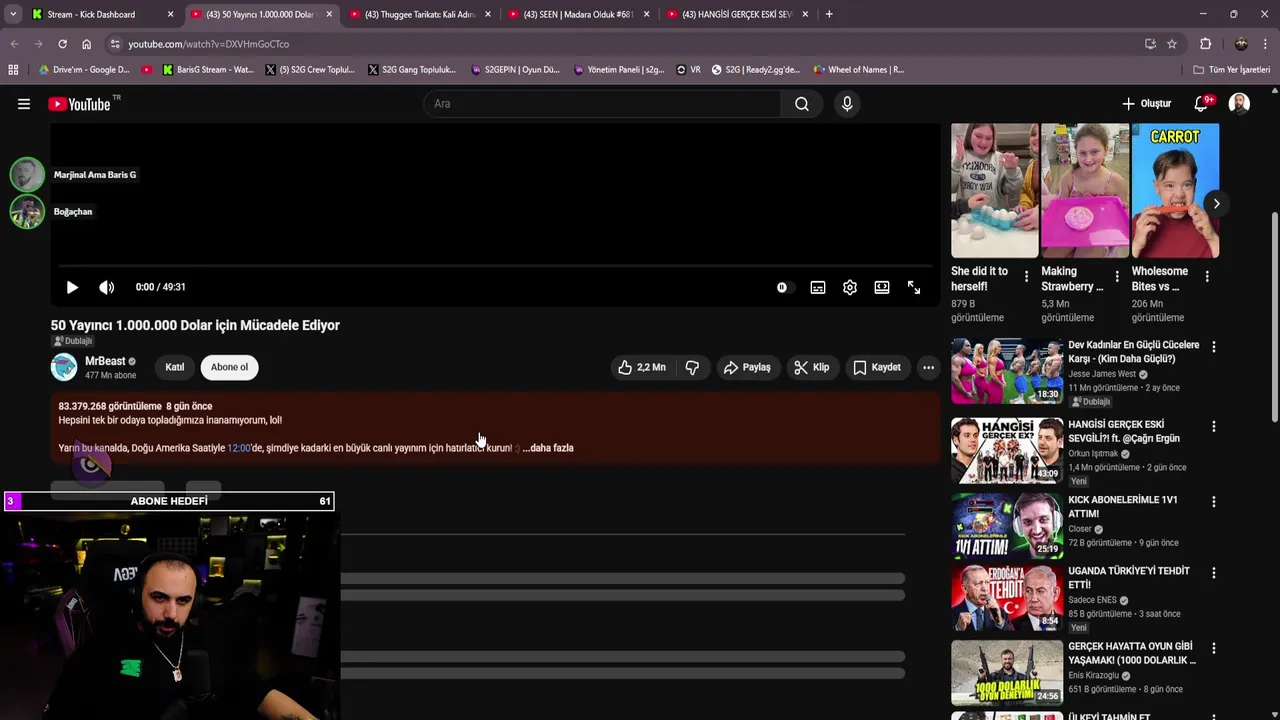Open options for Dev Kadınlar video
Screen dimensions: 1280x720
[x=1214, y=347]
